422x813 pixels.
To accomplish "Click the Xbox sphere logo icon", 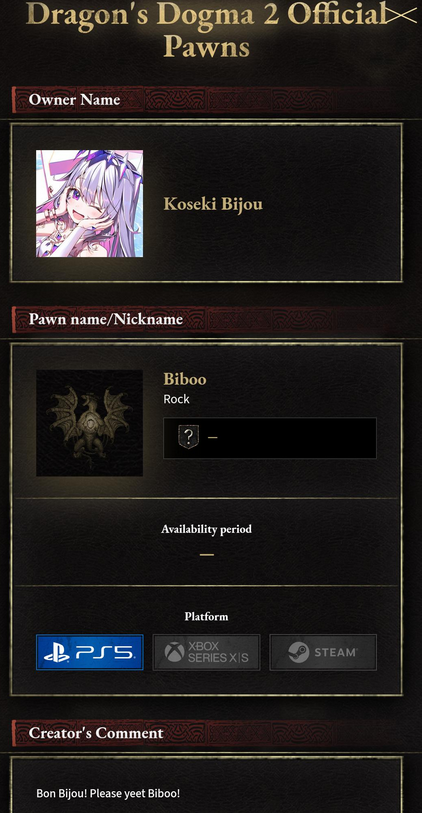I will click(175, 652).
